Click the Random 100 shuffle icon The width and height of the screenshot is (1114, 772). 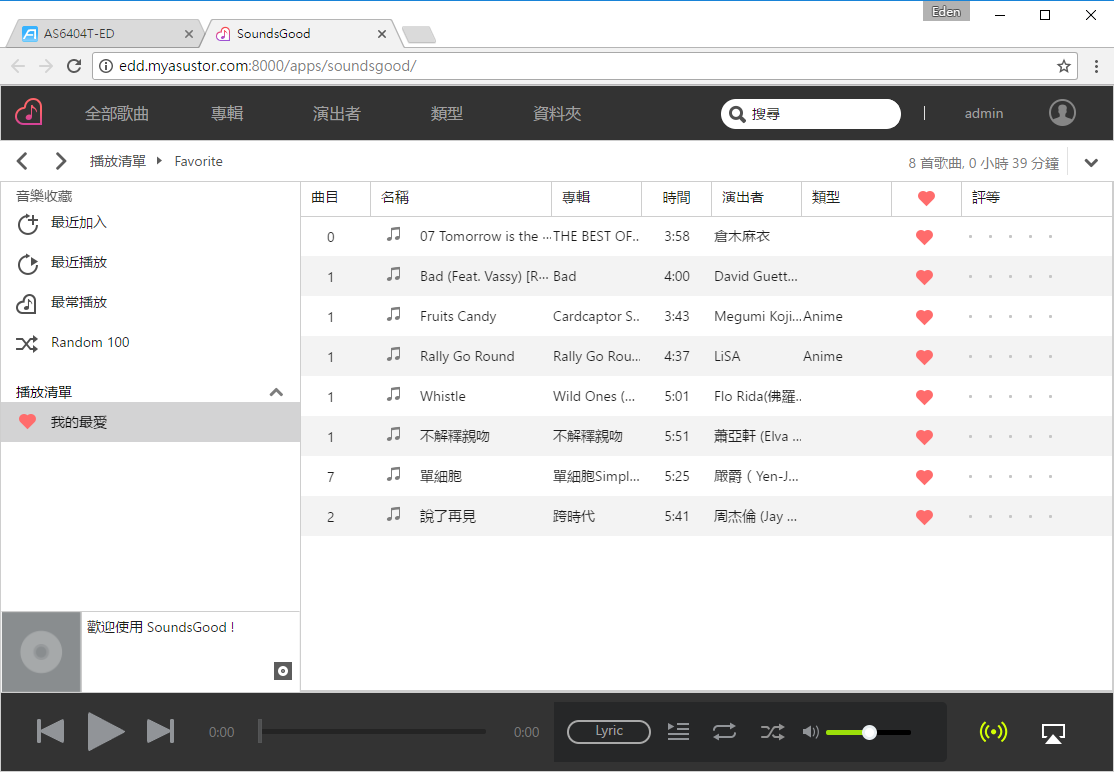click(27, 344)
